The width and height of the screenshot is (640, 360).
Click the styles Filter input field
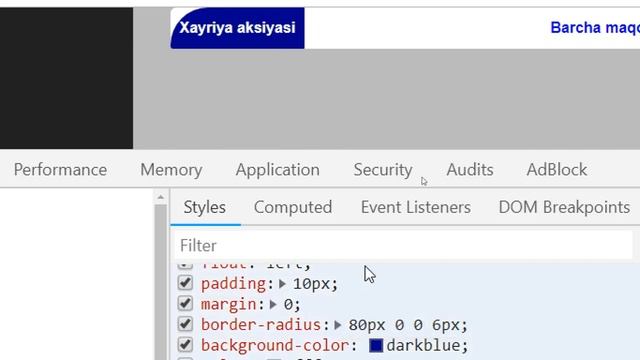(x=403, y=245)
